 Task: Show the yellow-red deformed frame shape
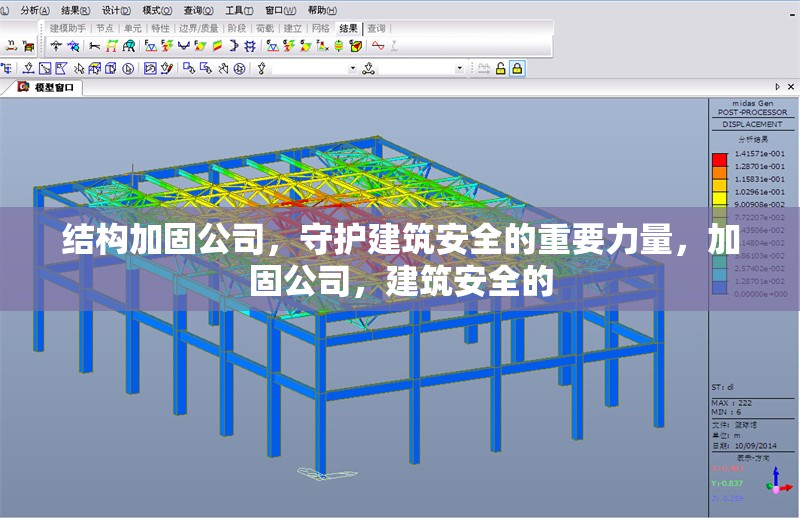coord(111,46)
